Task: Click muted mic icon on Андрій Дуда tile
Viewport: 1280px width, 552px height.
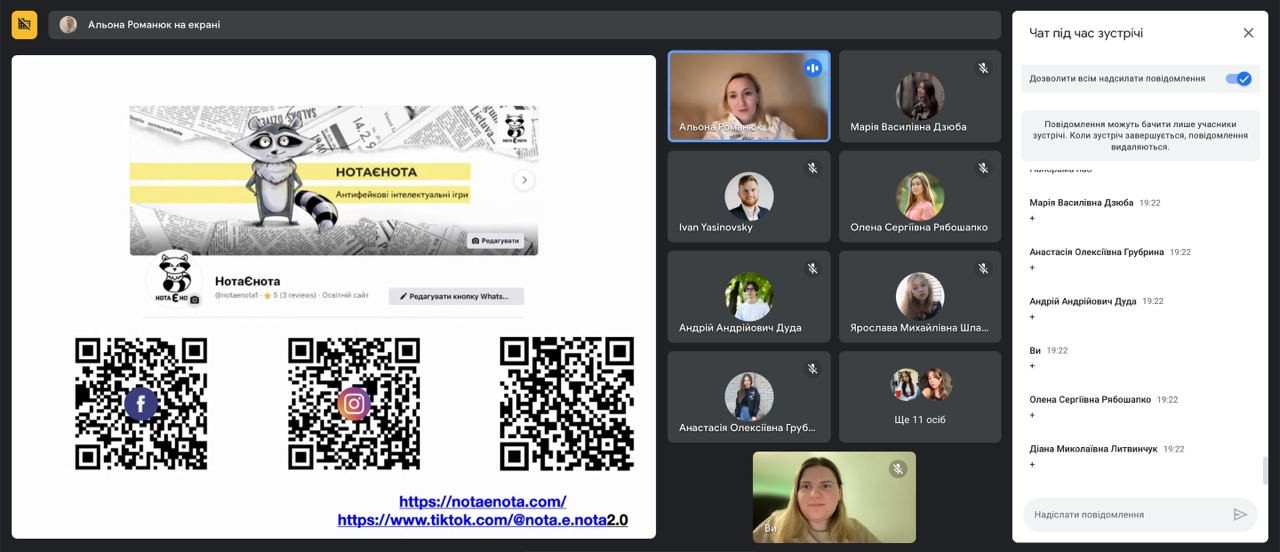Action: point(813,269)
